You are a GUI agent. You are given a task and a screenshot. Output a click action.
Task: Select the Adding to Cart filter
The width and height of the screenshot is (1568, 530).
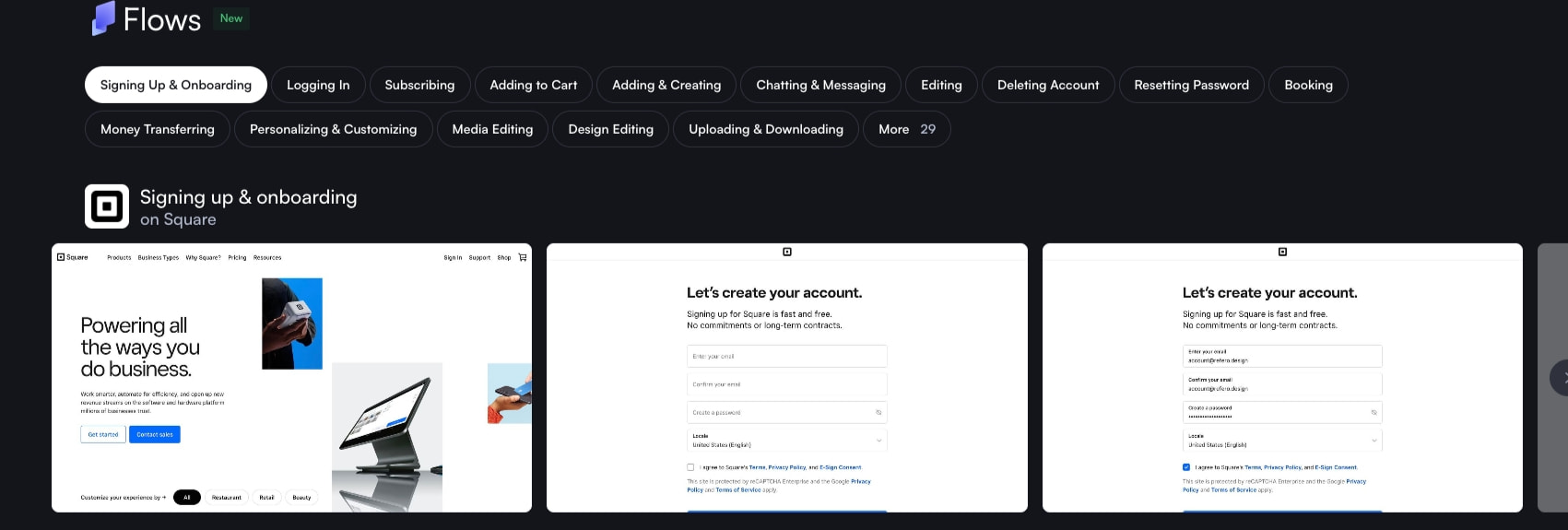tap(534, 85)
